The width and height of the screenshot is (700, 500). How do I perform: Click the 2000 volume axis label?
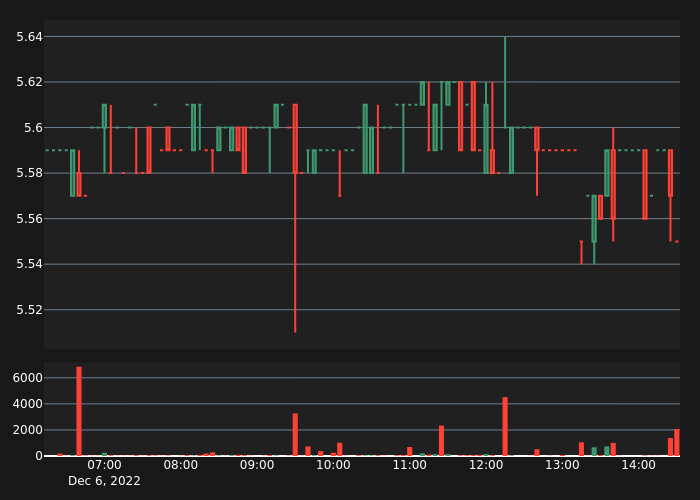pos(28,430)
